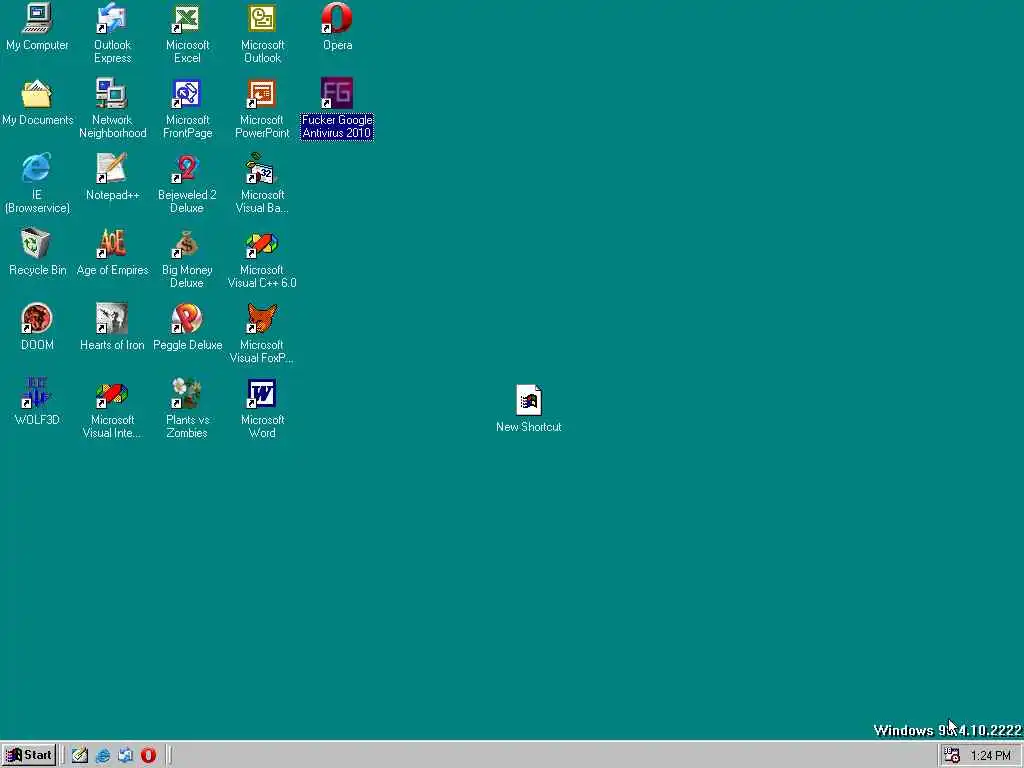Launch Outlook Express from Quick Launch

(125, 756)
